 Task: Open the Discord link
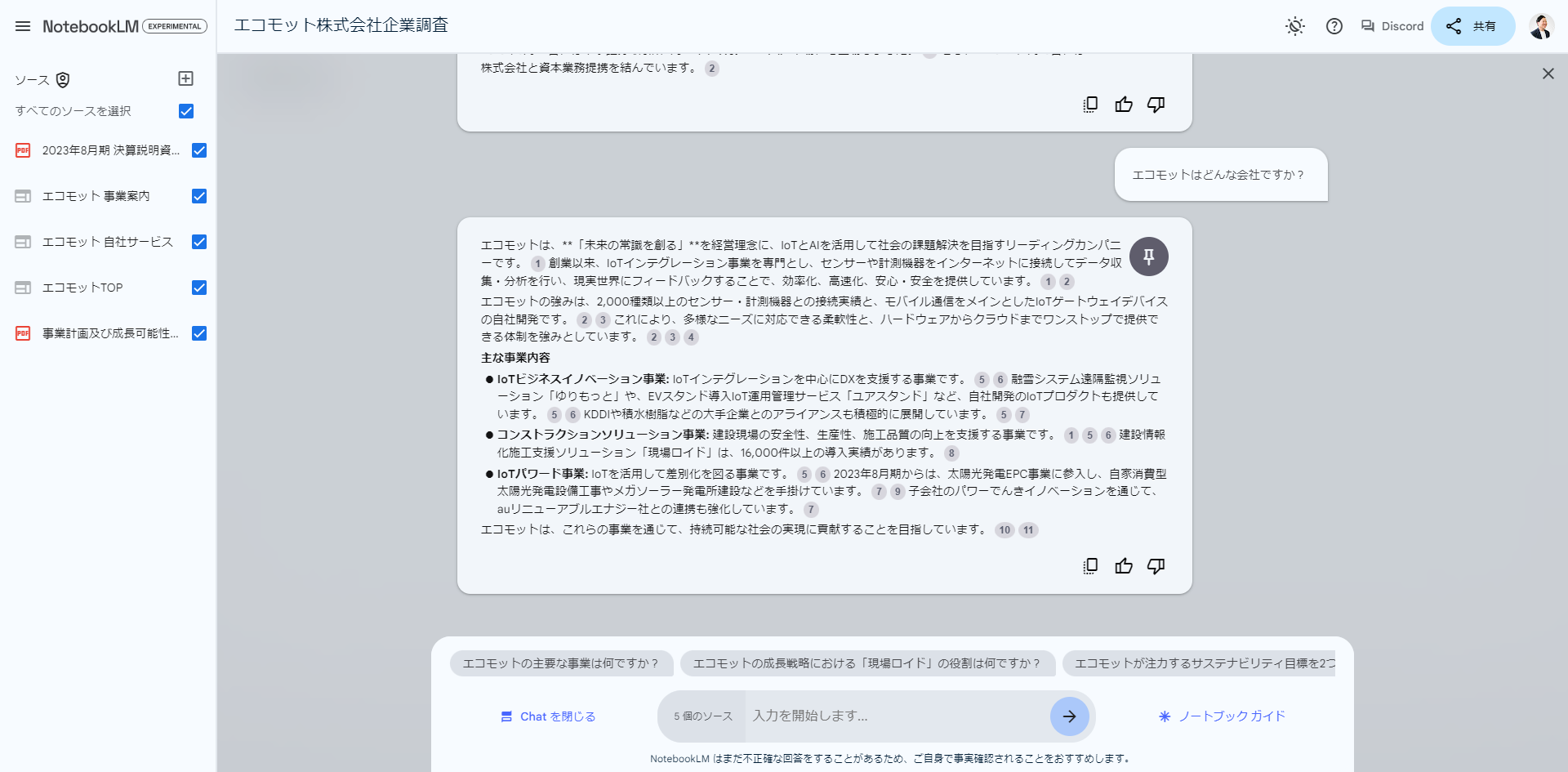(1392, 26)
